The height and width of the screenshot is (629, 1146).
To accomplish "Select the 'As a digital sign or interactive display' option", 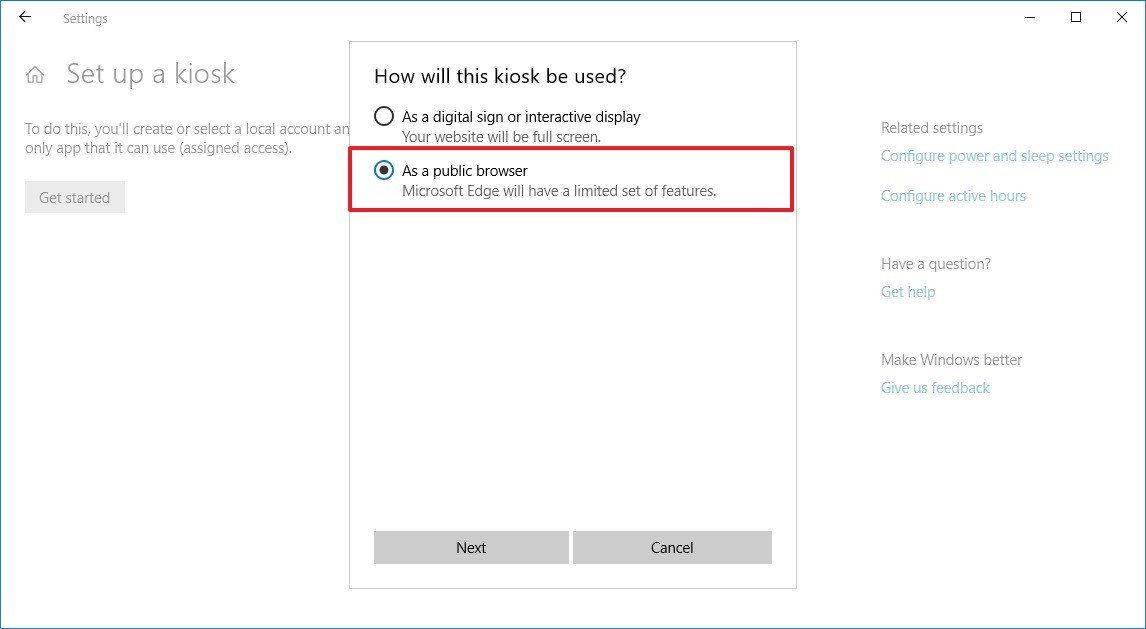I will point(384,116).
